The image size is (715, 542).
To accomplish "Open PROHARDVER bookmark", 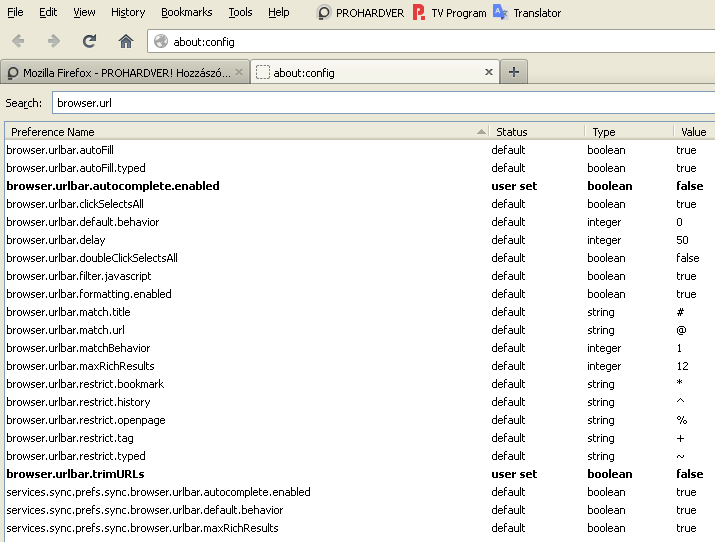I will tap(360, 13).
